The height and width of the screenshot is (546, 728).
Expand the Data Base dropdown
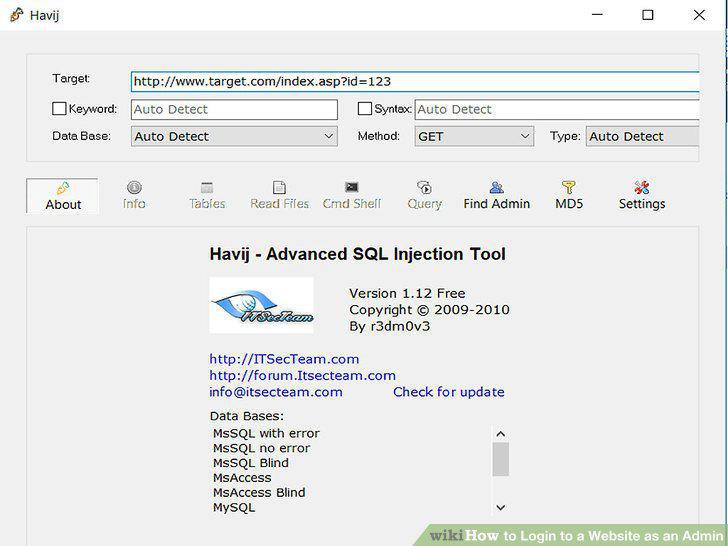[x=234, y=136]
